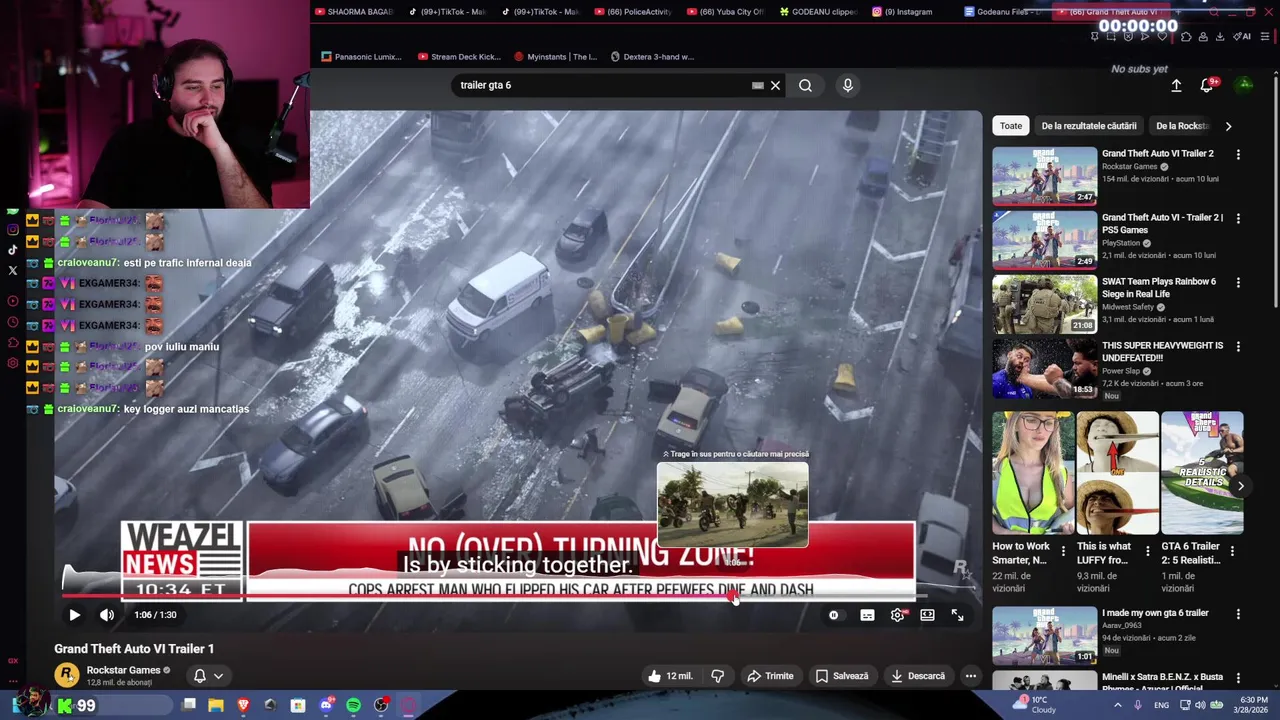The height and width of the screenshot is (720, 1280).
Task: Open File Explorer from the taskbar
Action: pyautogui.click(x=215, y=706)
